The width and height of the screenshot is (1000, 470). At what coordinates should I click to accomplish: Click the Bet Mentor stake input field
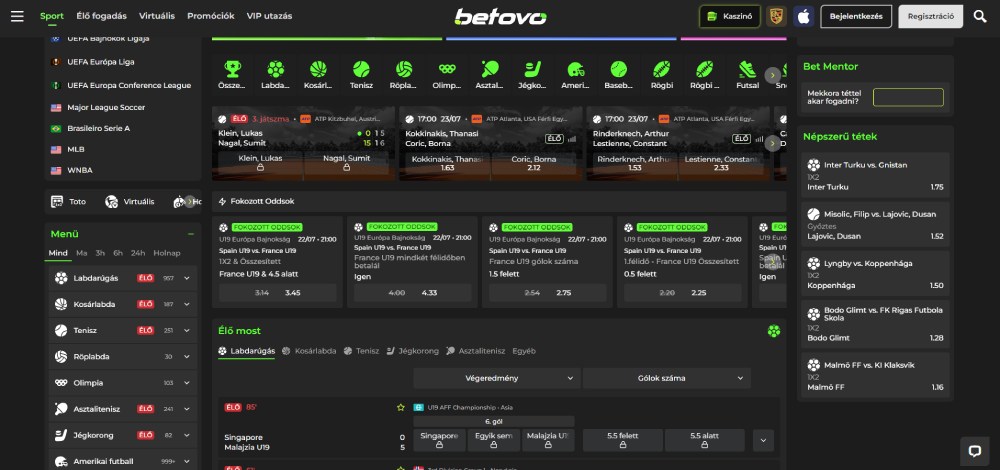click(x=907, y=97)
